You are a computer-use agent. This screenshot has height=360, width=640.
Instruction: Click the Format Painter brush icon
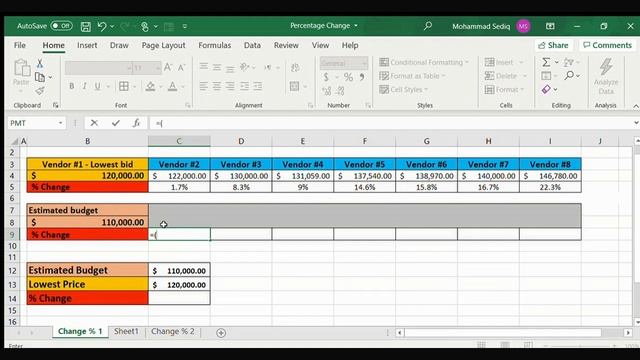coord(40,90)
